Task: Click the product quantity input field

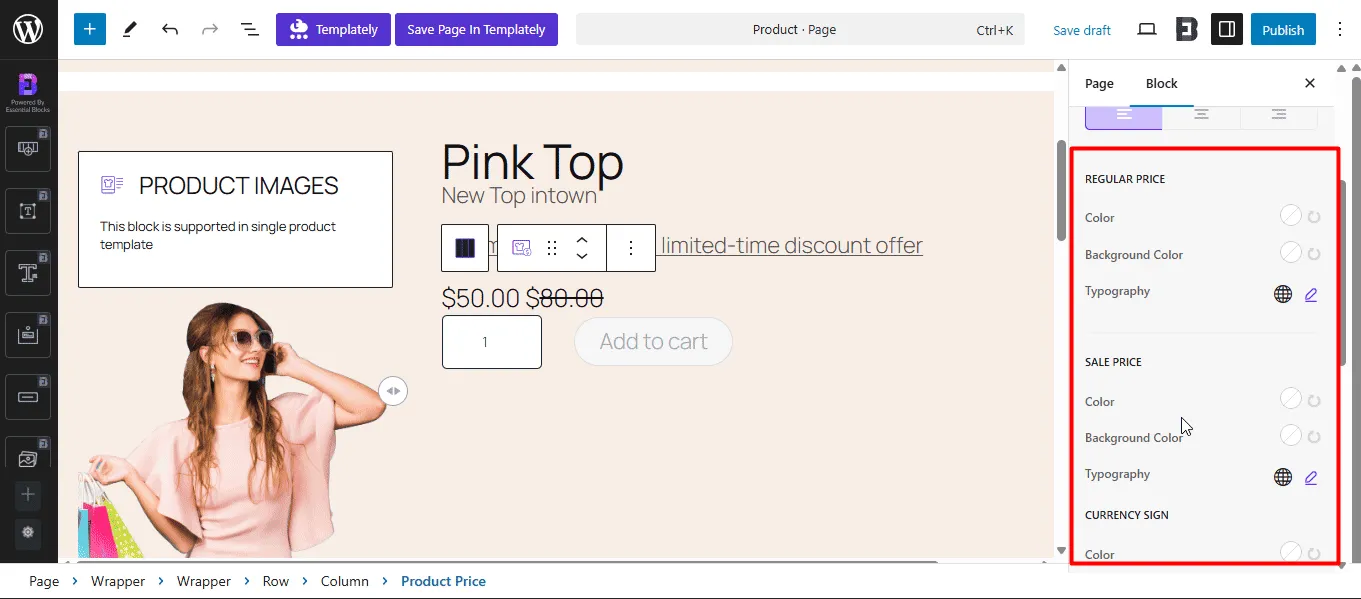Action: pyautogui.click(x=492, y=342)
